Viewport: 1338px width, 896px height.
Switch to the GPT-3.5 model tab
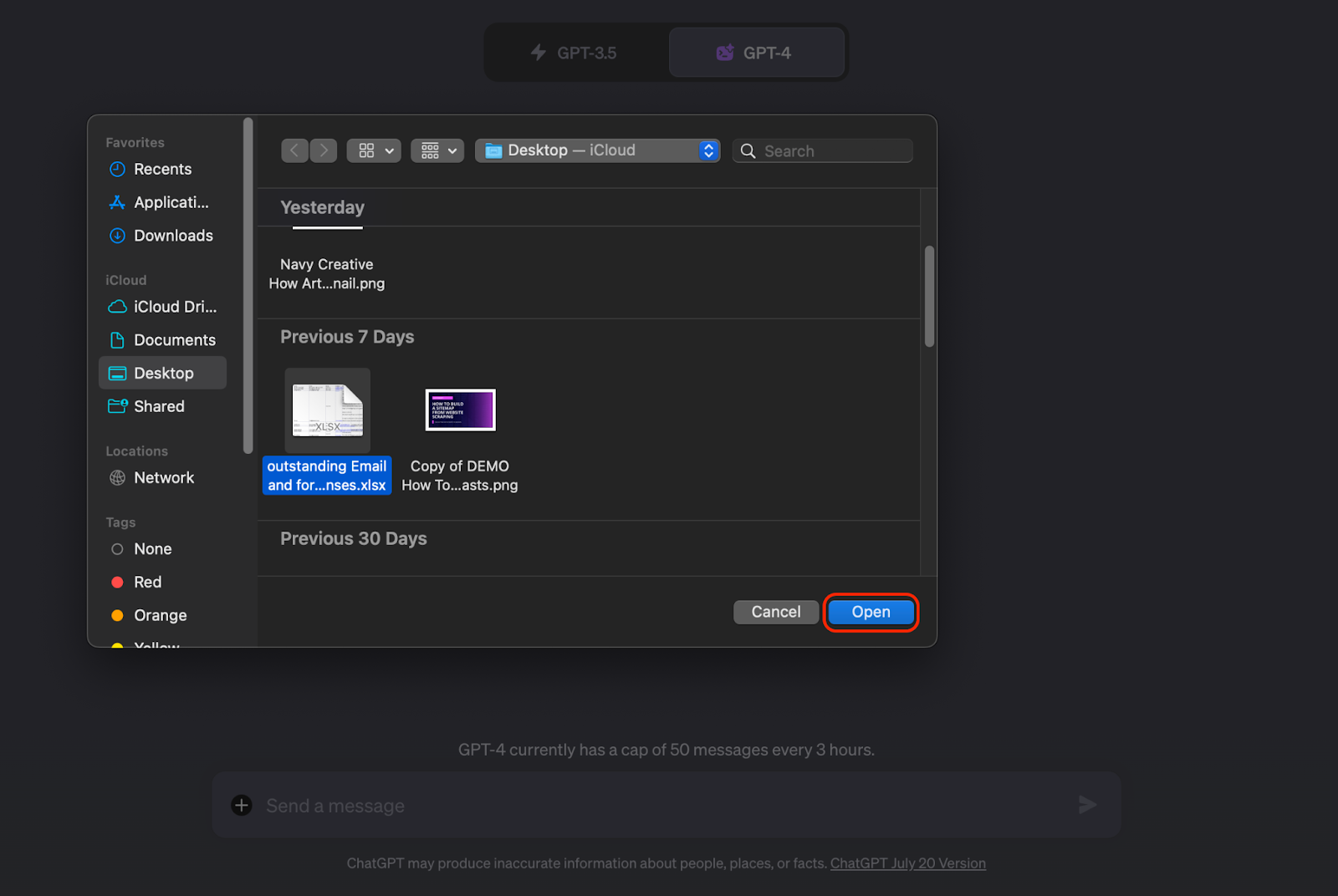(575, 53)
